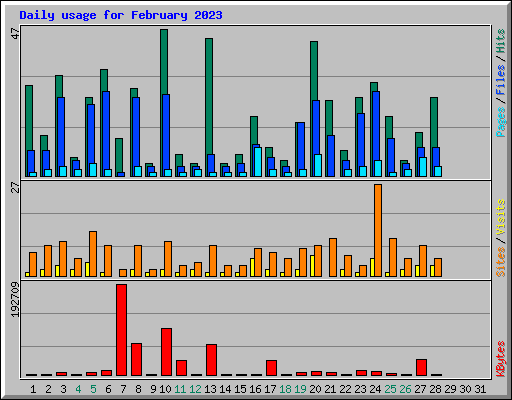This screenshot has height=400, width=512.
Task: Select the blue Files bar for day 19
Action: tap(301, 146)
